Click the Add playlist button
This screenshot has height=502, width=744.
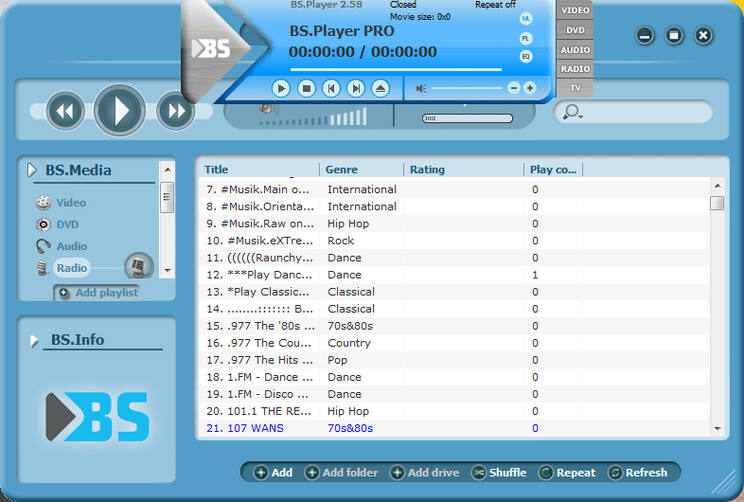pos(98,293)
